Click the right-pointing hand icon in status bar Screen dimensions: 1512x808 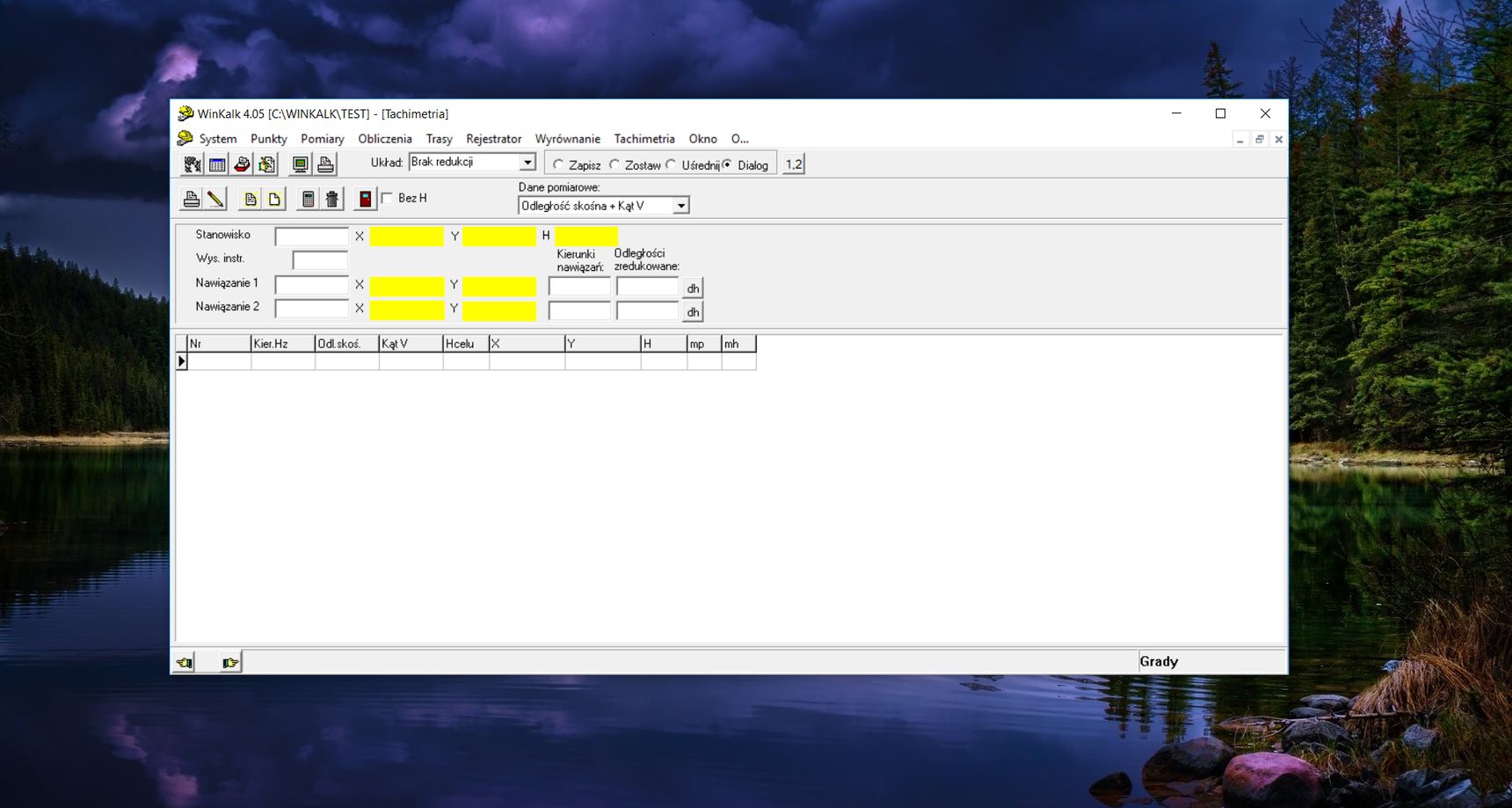tap(230, 662)
